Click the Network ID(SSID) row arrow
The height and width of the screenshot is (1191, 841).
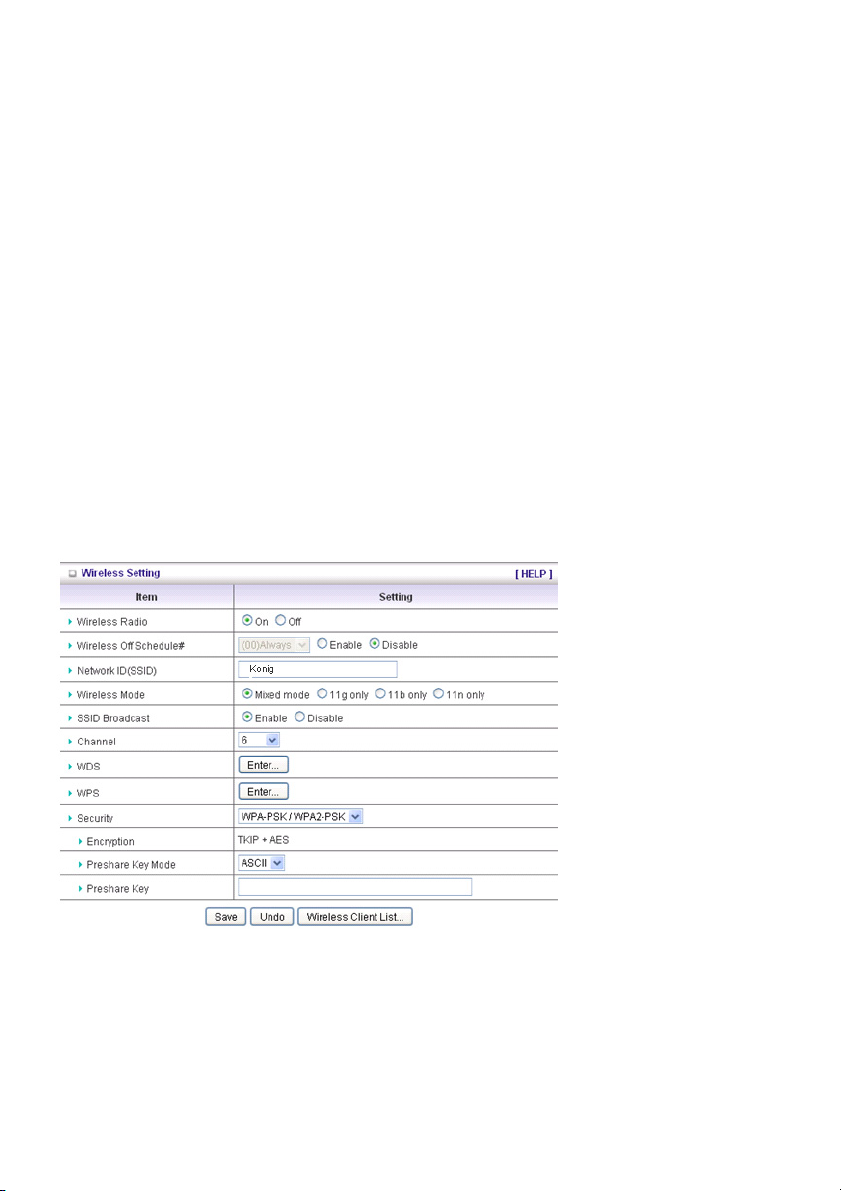(x=71, y=671)
